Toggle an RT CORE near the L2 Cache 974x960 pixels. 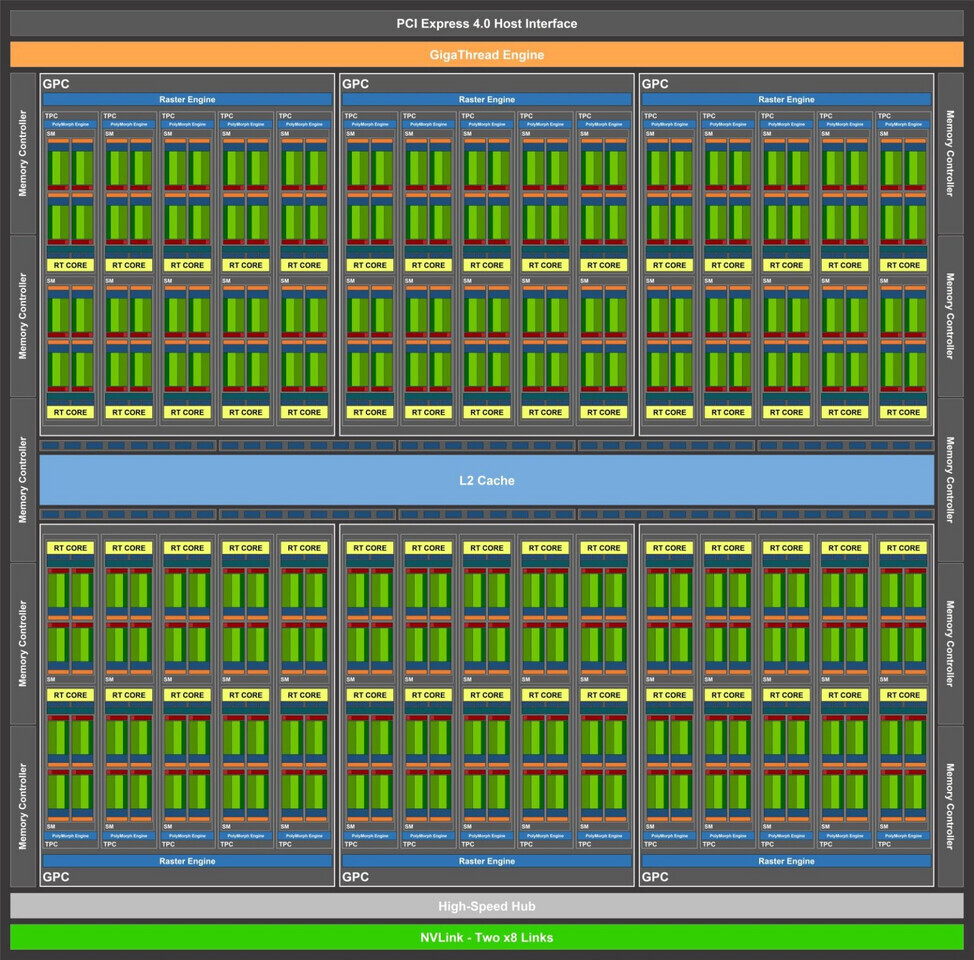click(x=69, y=548)
